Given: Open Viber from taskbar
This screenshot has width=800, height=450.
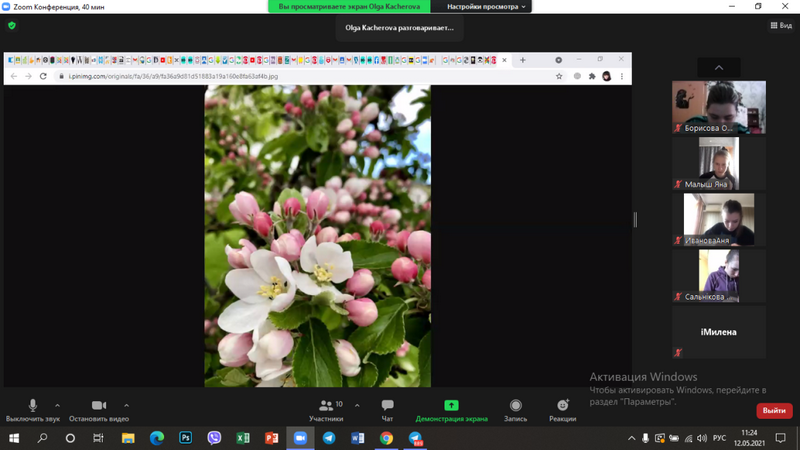Looking at the screenshot, I should click(x=214, y=438).
